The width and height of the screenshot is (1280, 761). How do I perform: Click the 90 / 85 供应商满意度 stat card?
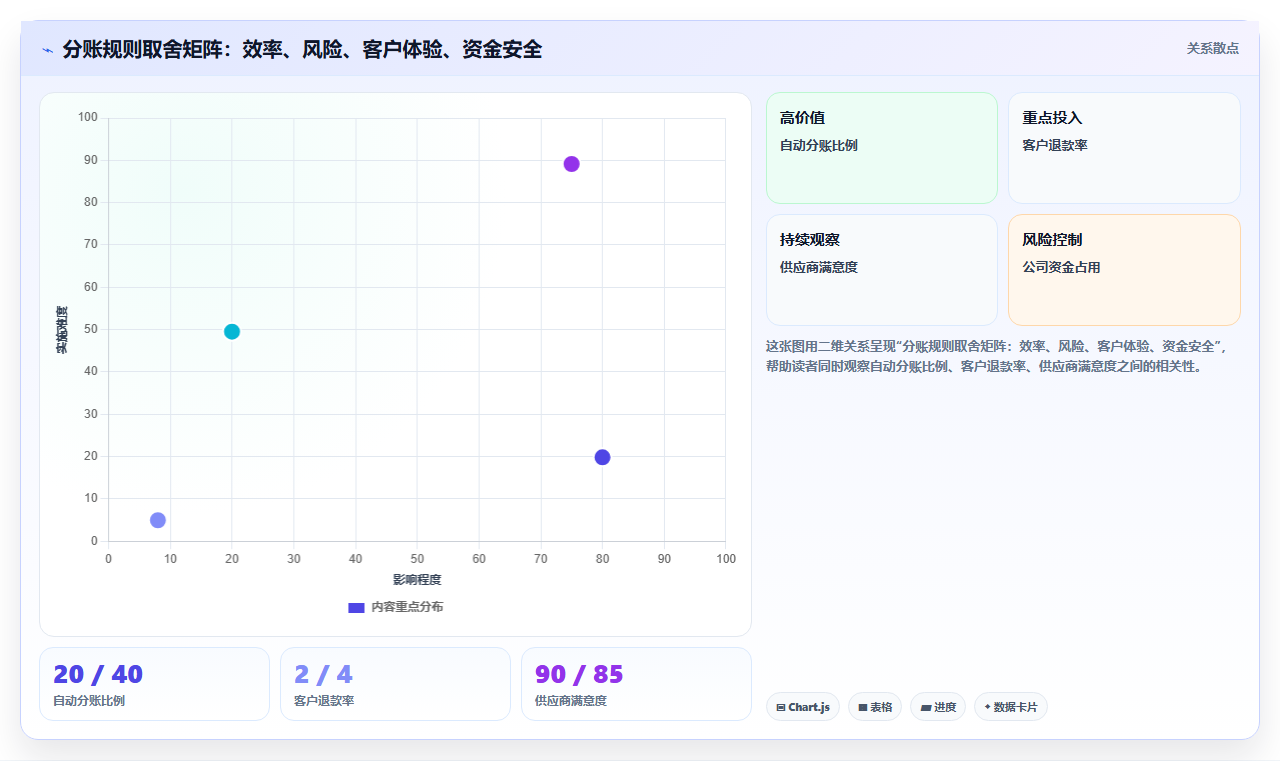point(636,684)
